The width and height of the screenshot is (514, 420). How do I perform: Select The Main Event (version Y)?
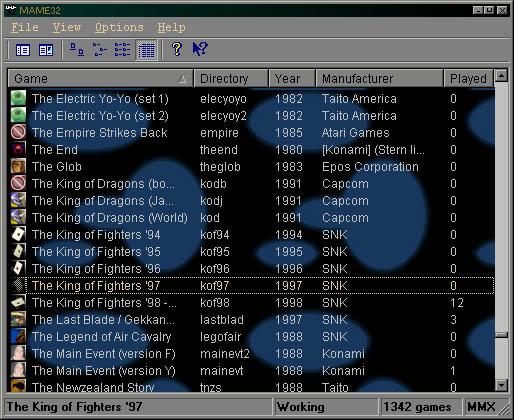(x=103, y=371)
